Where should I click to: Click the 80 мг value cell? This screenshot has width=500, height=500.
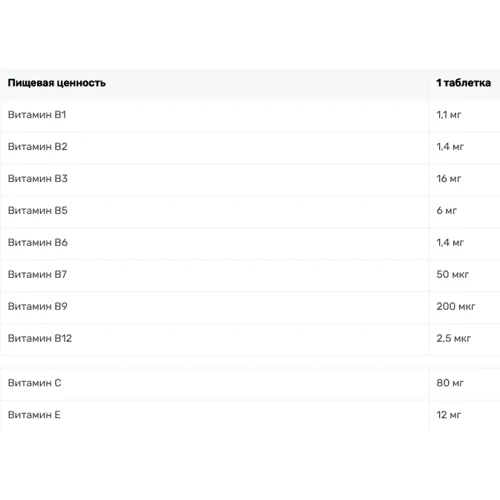coord(450,383)
